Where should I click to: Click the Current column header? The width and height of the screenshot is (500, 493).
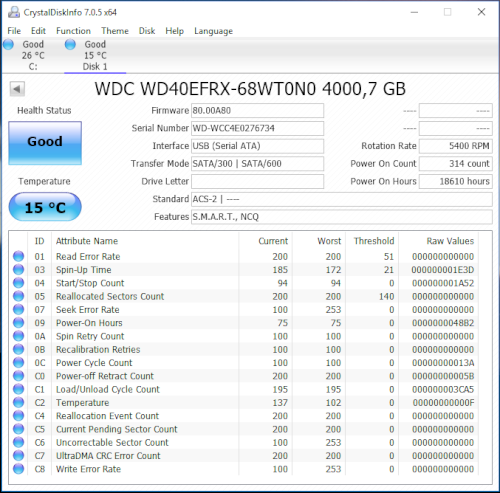coord(266,241)
